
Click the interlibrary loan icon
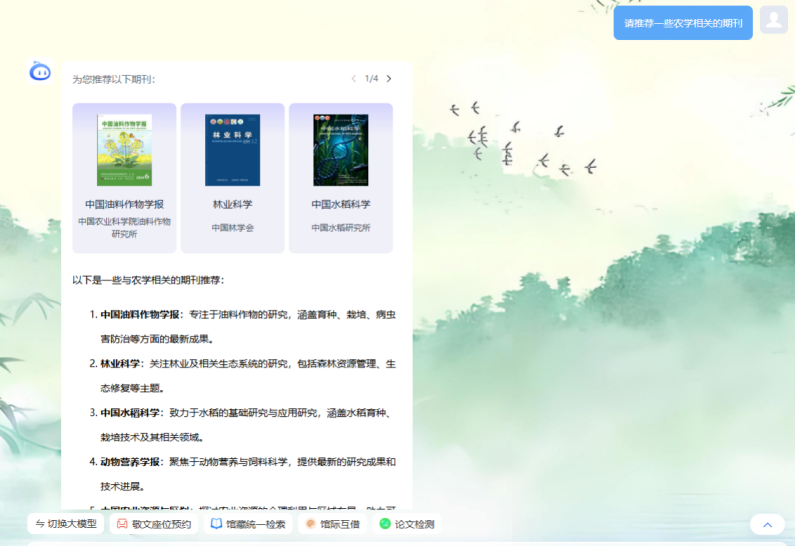(x=310, y=524)
